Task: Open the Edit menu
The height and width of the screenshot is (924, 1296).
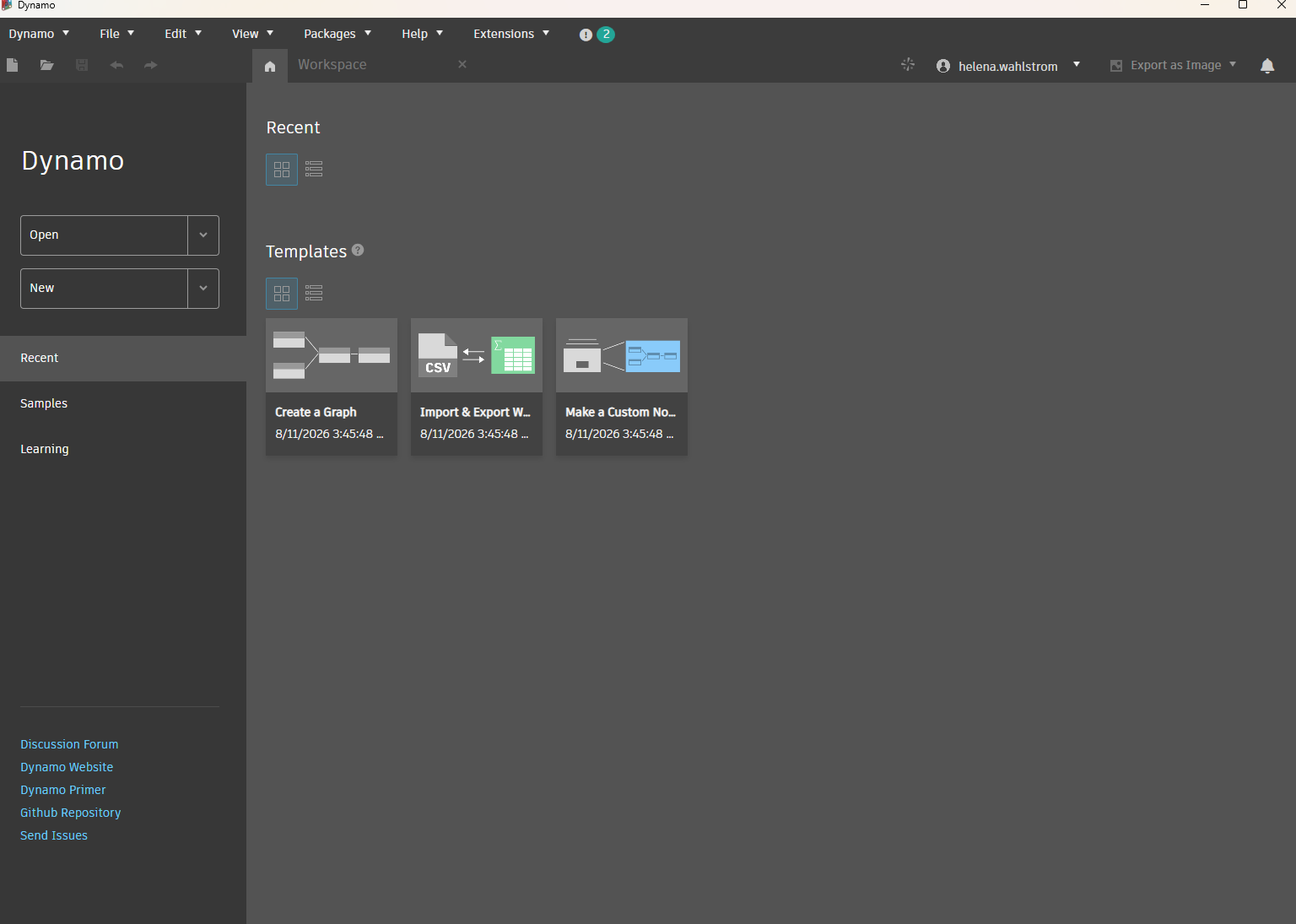Action: pos(183,34)
